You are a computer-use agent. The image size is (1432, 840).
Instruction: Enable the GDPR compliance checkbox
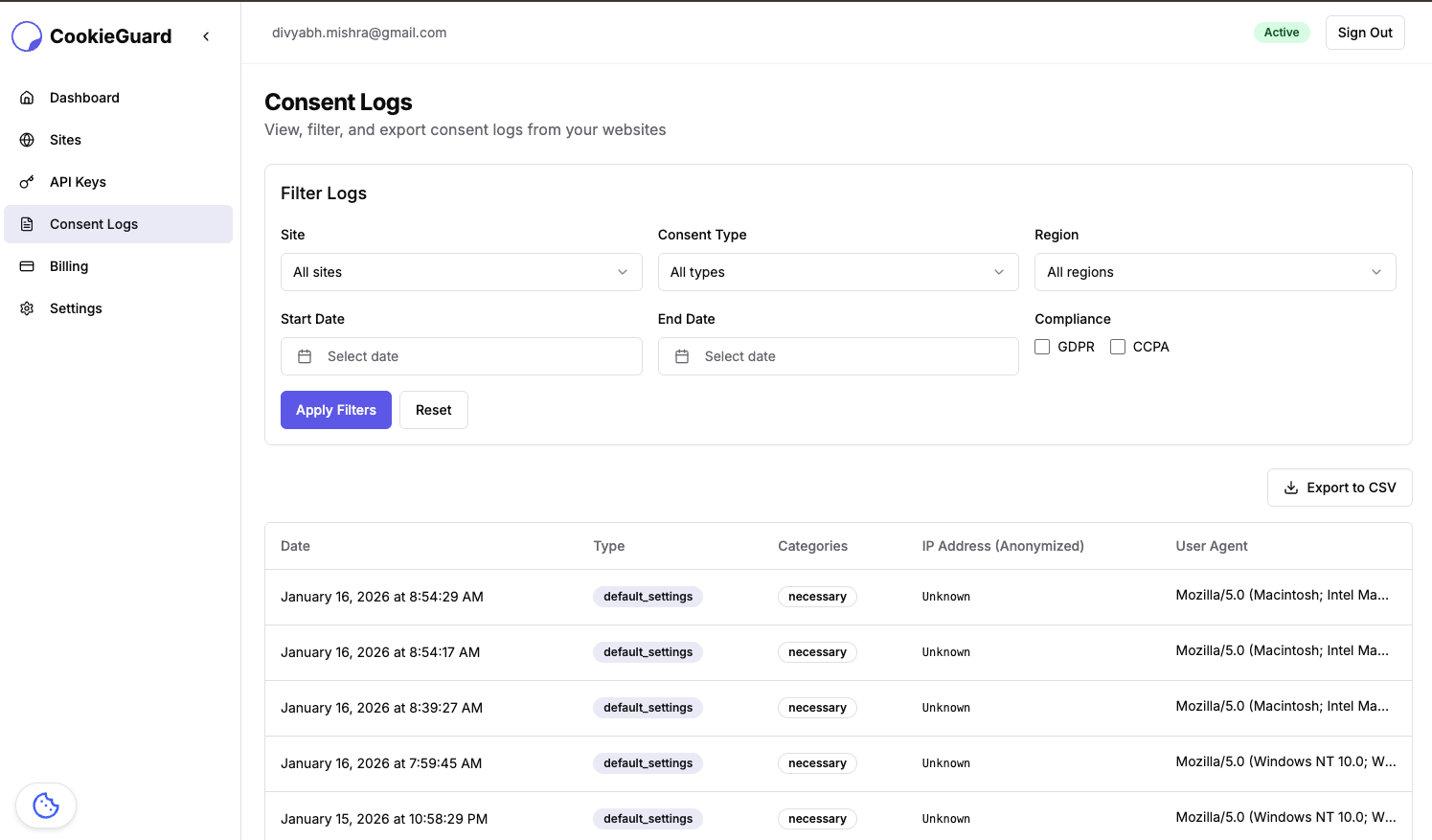click(x=1042, y=346)
